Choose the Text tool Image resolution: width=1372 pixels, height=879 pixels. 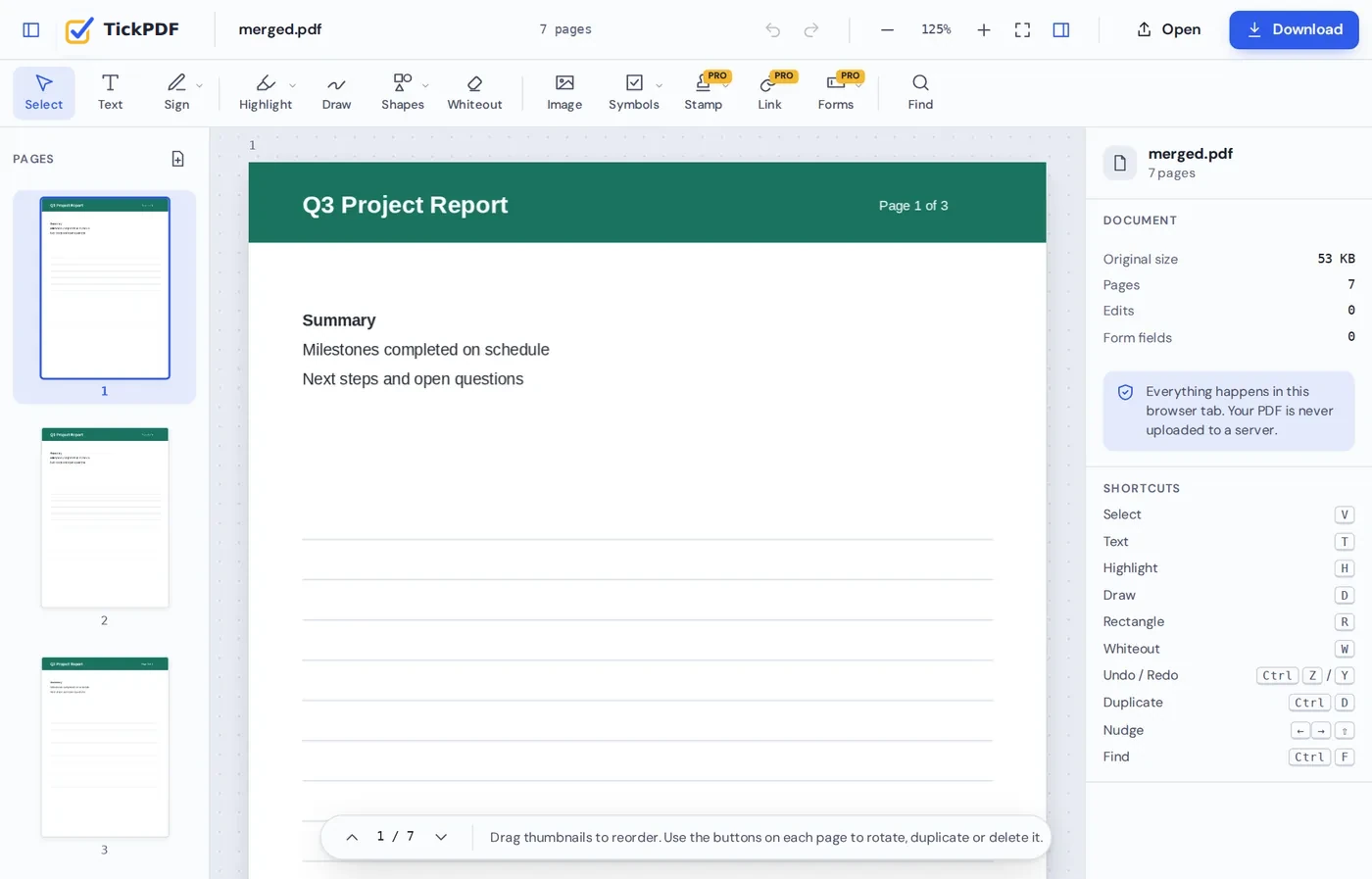pyautogui.click(x=110, y=93)
